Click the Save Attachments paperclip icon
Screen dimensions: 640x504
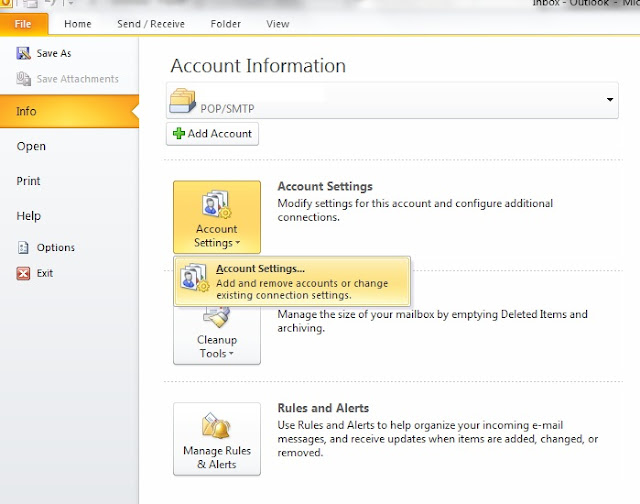23,78
